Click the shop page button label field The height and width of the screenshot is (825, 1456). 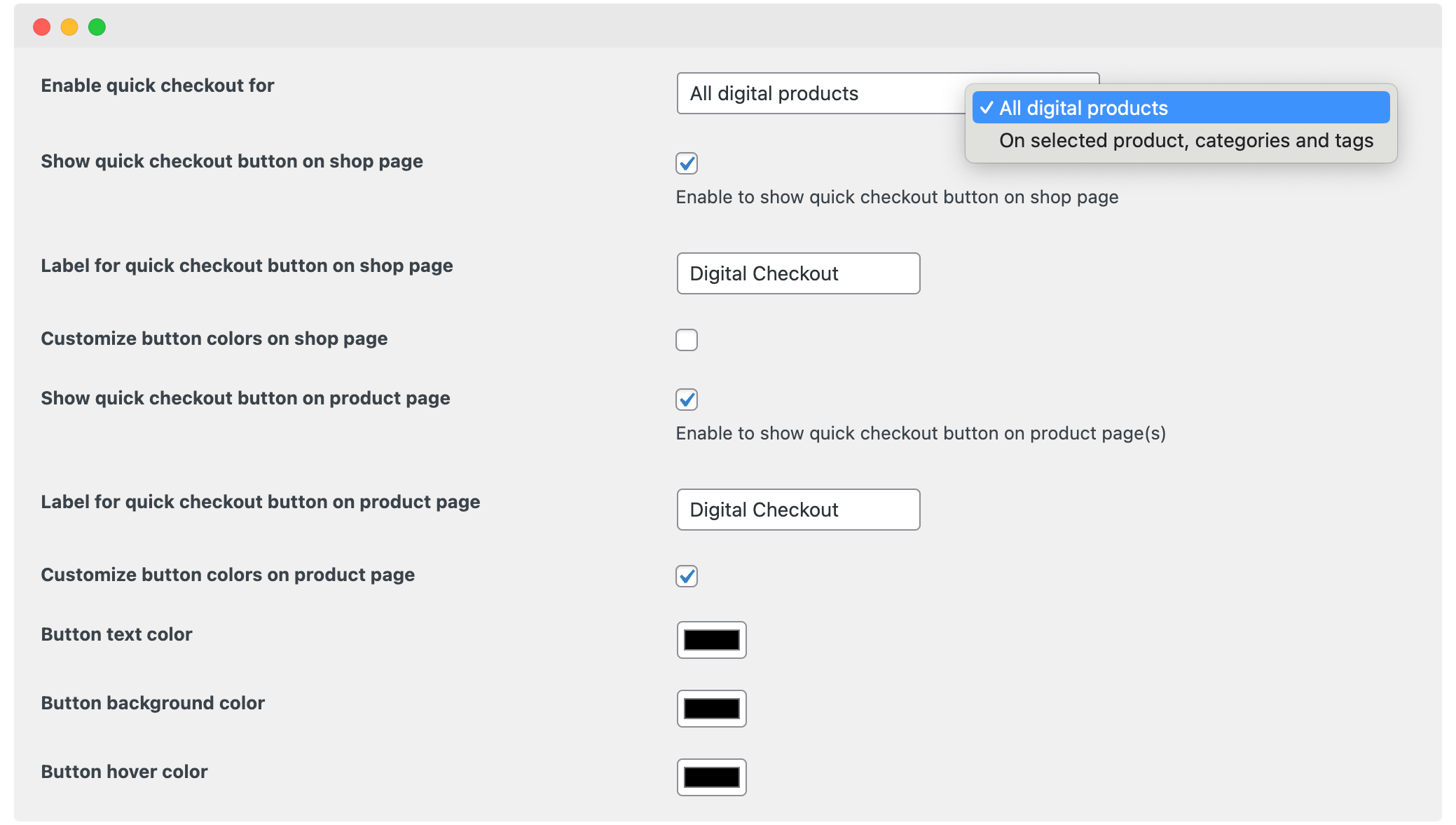tap(797, 273)
